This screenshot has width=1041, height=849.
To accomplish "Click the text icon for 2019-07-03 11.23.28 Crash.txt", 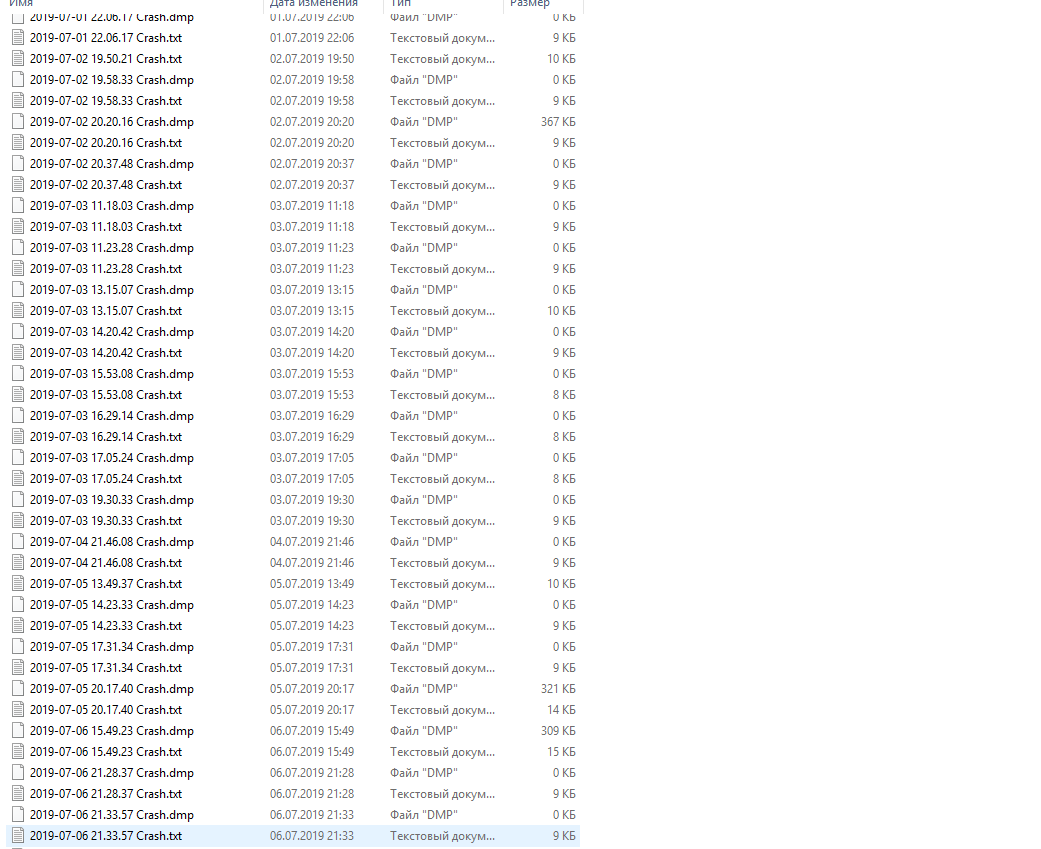I will pyautogui.click(x=18, y=269).
